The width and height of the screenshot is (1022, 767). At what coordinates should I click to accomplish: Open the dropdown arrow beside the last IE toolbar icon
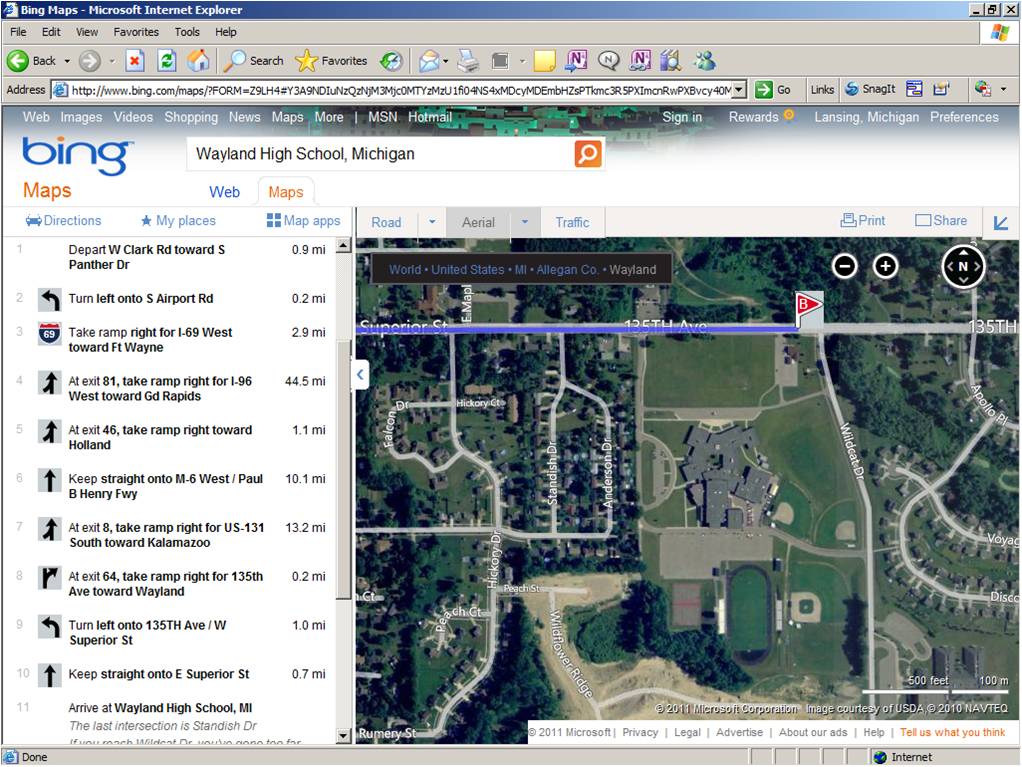1004,89
